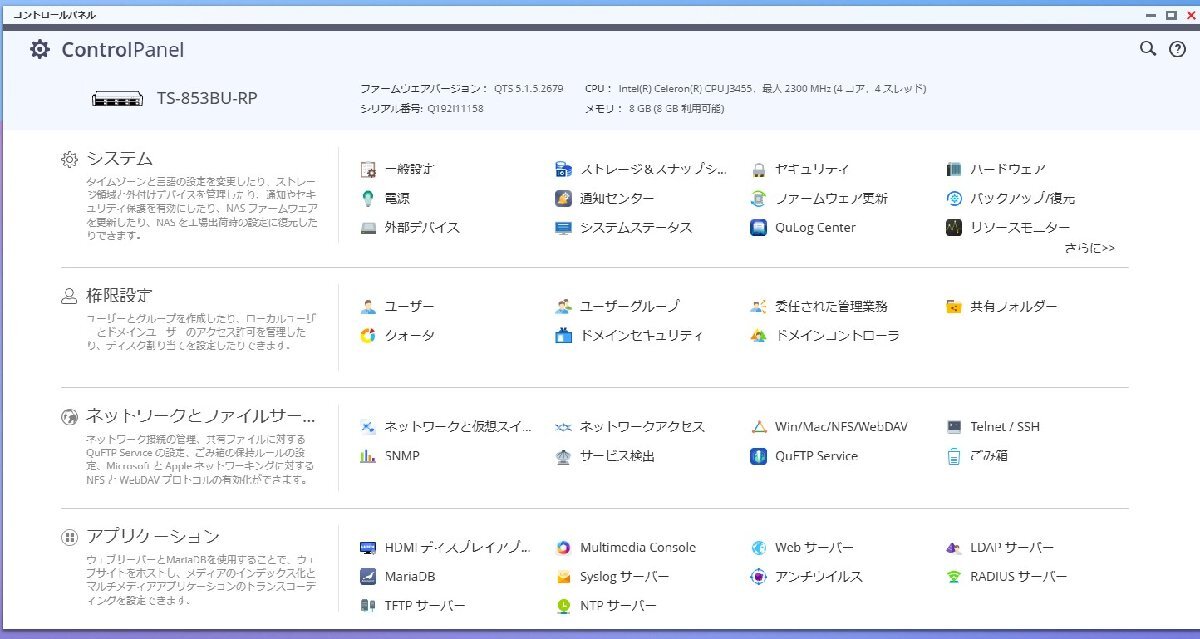
Task: Open セキュリティ security settings
Action: tap(800, 169)
